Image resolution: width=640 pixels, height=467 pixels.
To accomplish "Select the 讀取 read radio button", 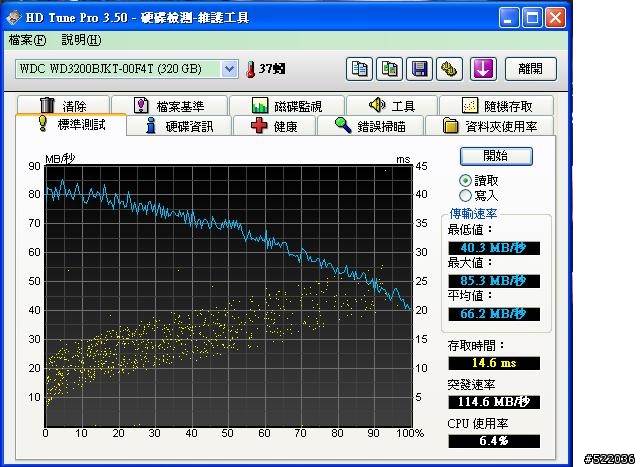I will [465, 180].
